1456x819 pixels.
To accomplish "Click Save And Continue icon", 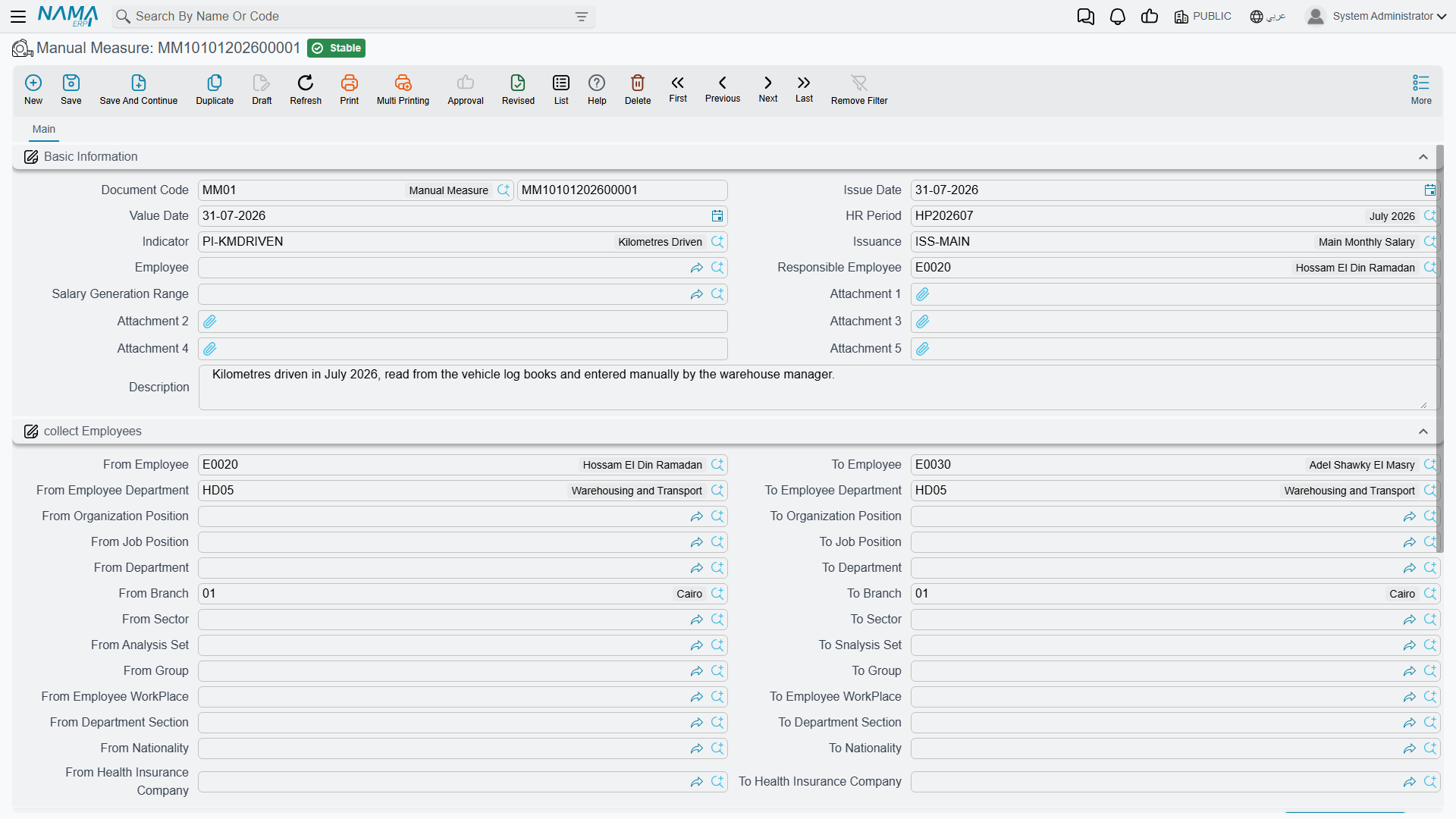I will [139, 89].
